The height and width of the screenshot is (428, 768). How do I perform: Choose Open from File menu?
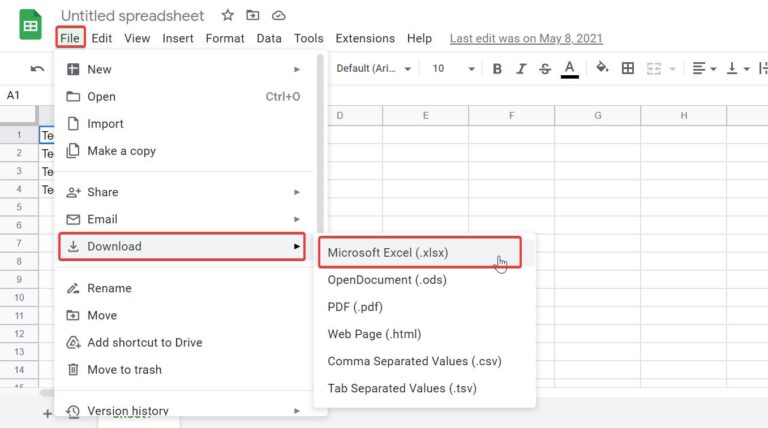pyautogui.click(x=183, y=96)
